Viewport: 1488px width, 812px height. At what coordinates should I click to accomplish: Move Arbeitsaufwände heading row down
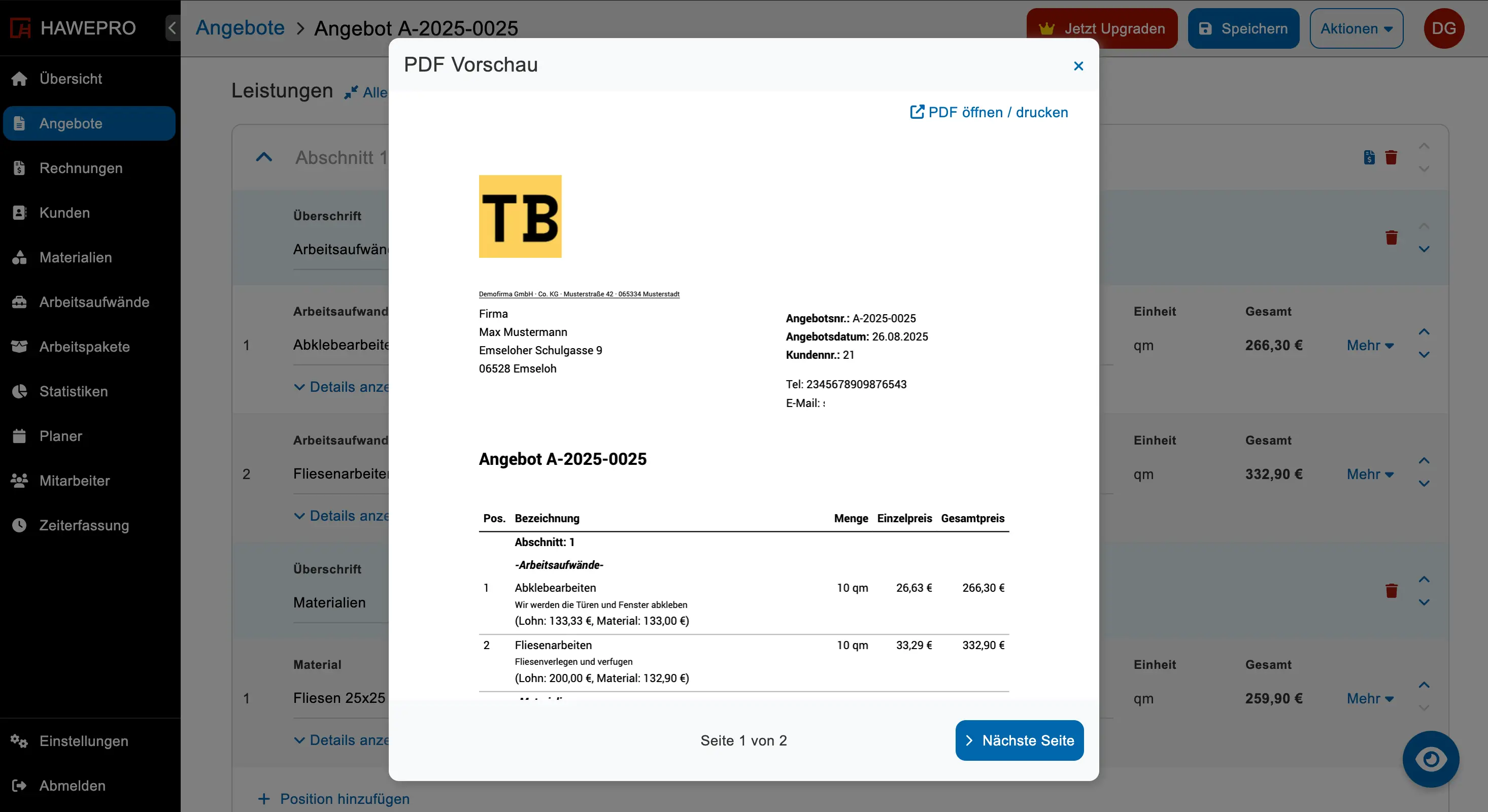pos(1424,250)
